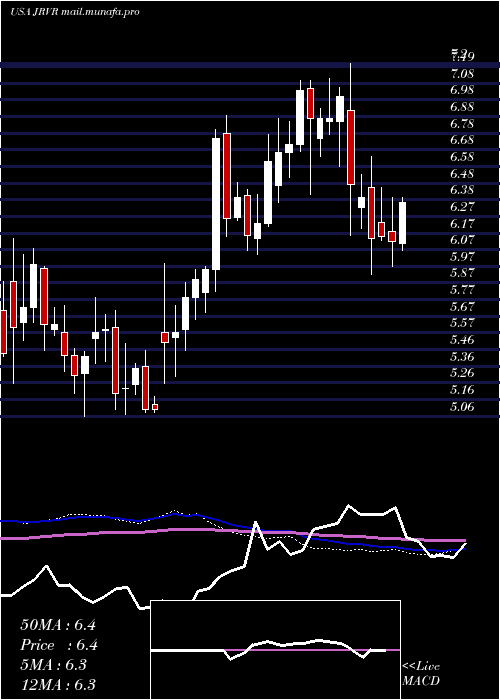The image size is (500, 700).
Task: Click the 6.27 axis value
Action: [x=462, y=207]
